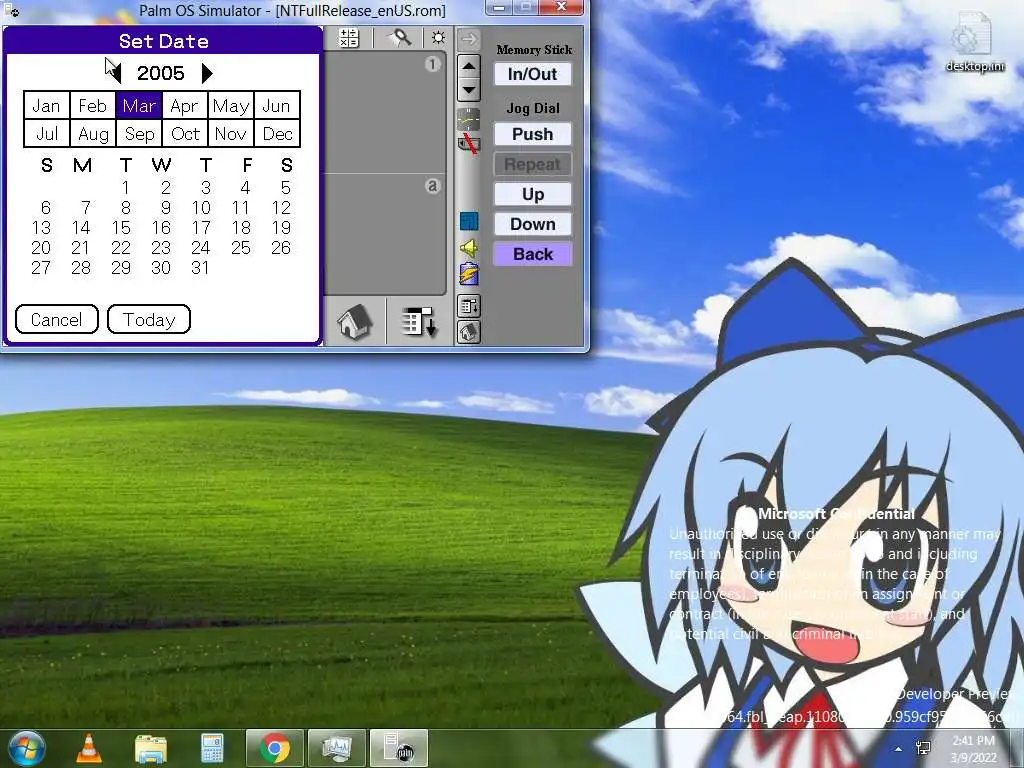Select Apr month

tap(185, 105)
